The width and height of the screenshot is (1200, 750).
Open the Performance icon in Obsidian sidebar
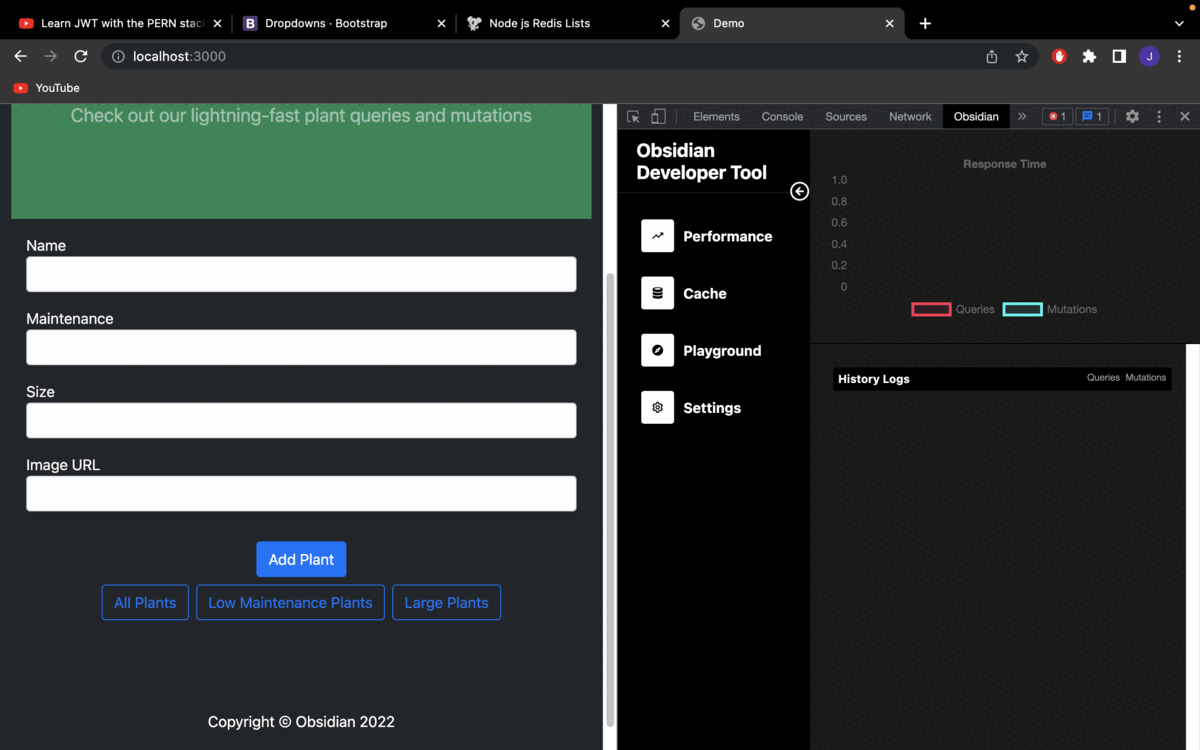pos(657,236)
